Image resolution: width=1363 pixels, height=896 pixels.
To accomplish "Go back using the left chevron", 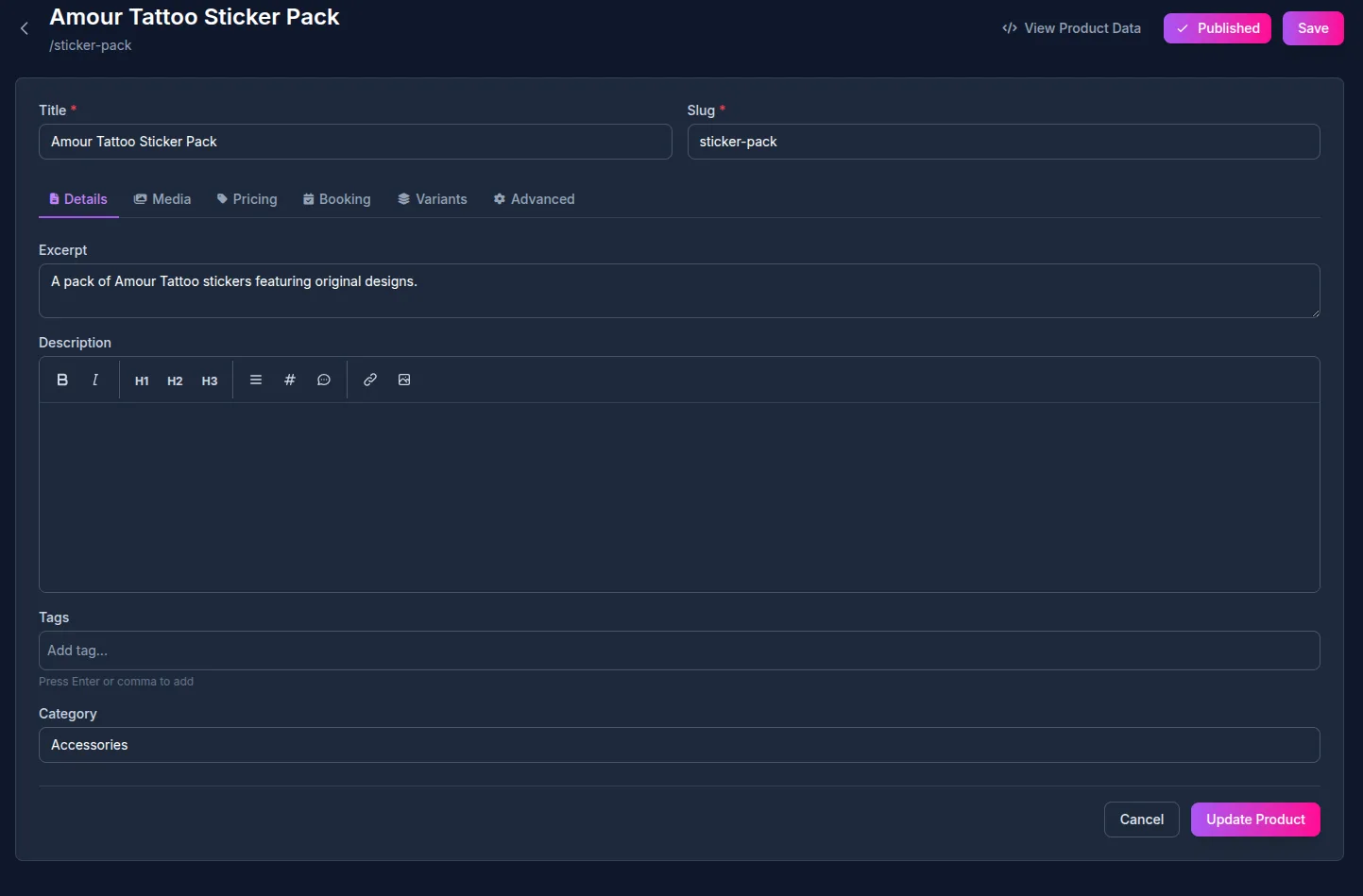I will click(25, 29).
